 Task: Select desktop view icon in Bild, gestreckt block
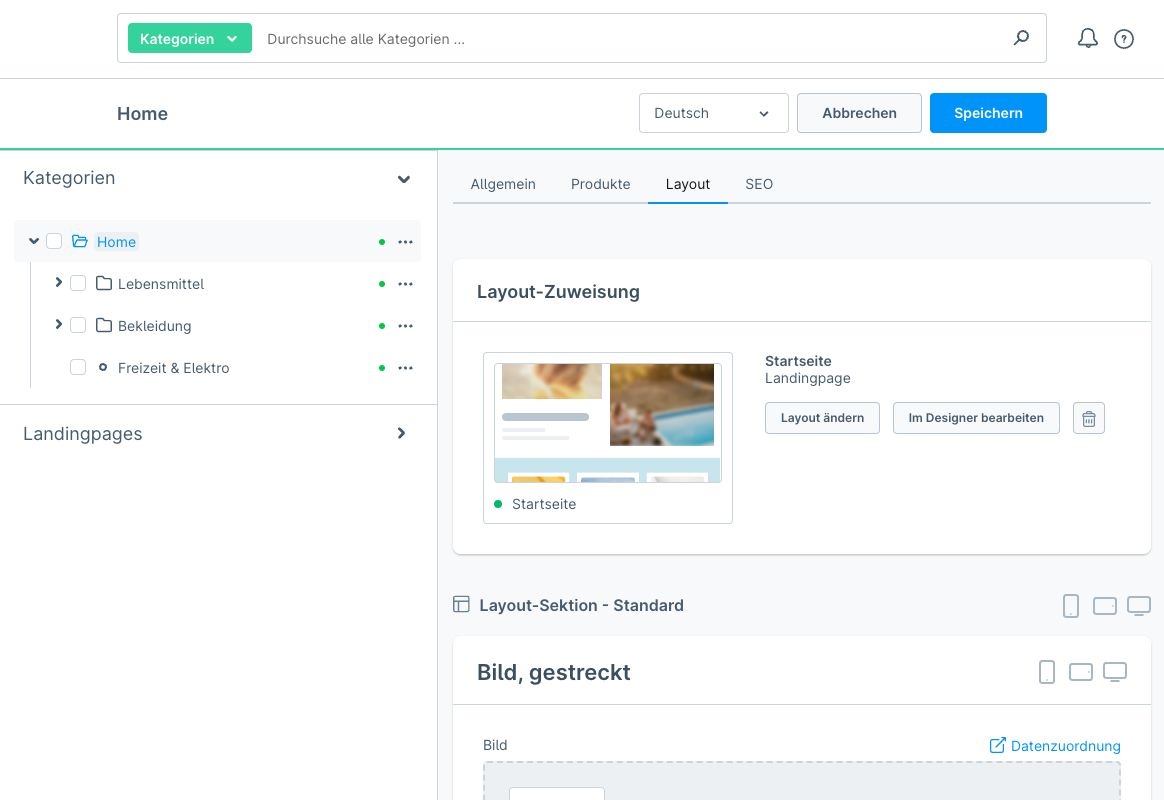(1115, 672)
